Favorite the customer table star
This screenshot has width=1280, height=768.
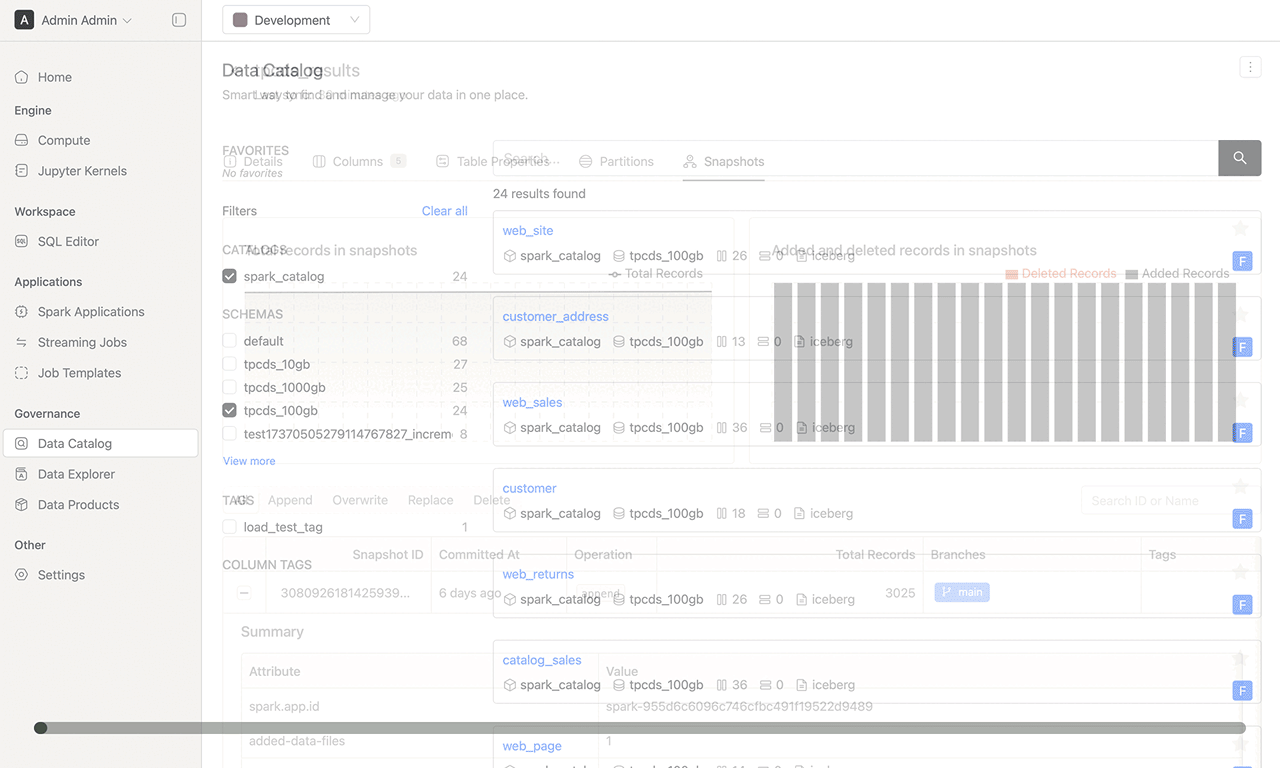coord(1241,487)
